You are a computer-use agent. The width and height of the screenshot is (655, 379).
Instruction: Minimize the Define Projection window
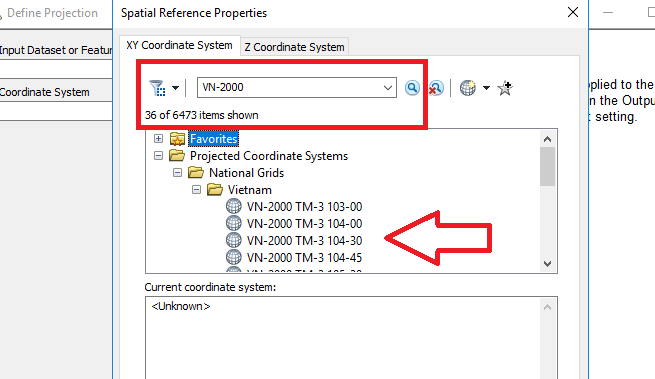[x=608, y=13]
